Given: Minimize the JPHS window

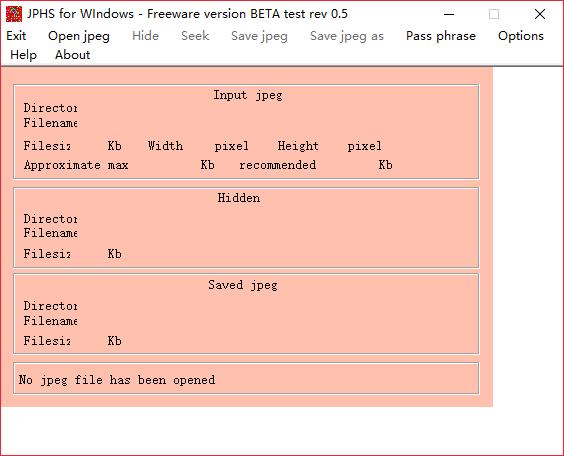Looking at the screenshot, I should point(449,14).
